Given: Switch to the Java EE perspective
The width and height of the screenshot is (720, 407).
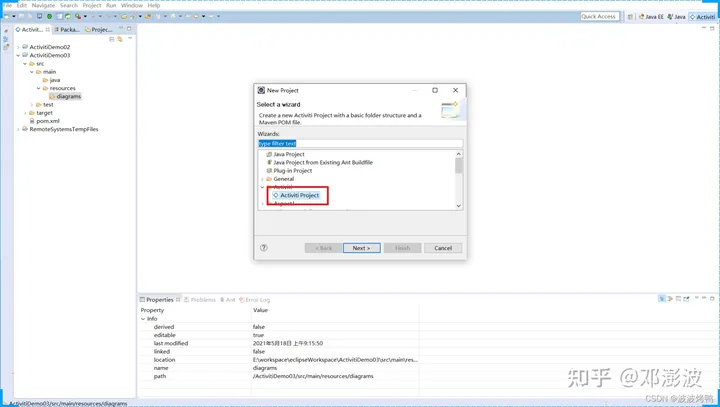Looking at the screenshot, I should (x=651, y=17).
